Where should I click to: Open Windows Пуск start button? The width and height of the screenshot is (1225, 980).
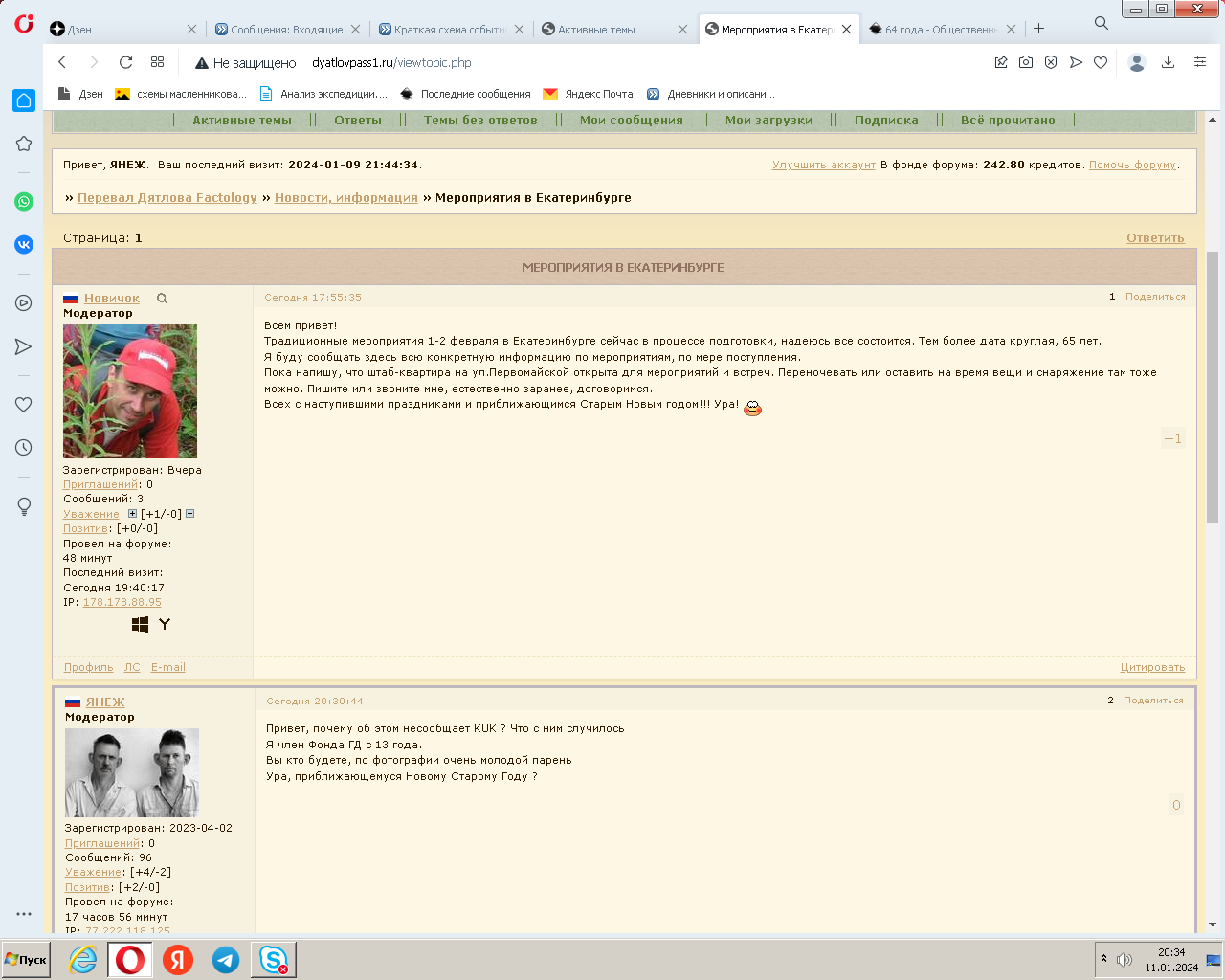point(26,960)
